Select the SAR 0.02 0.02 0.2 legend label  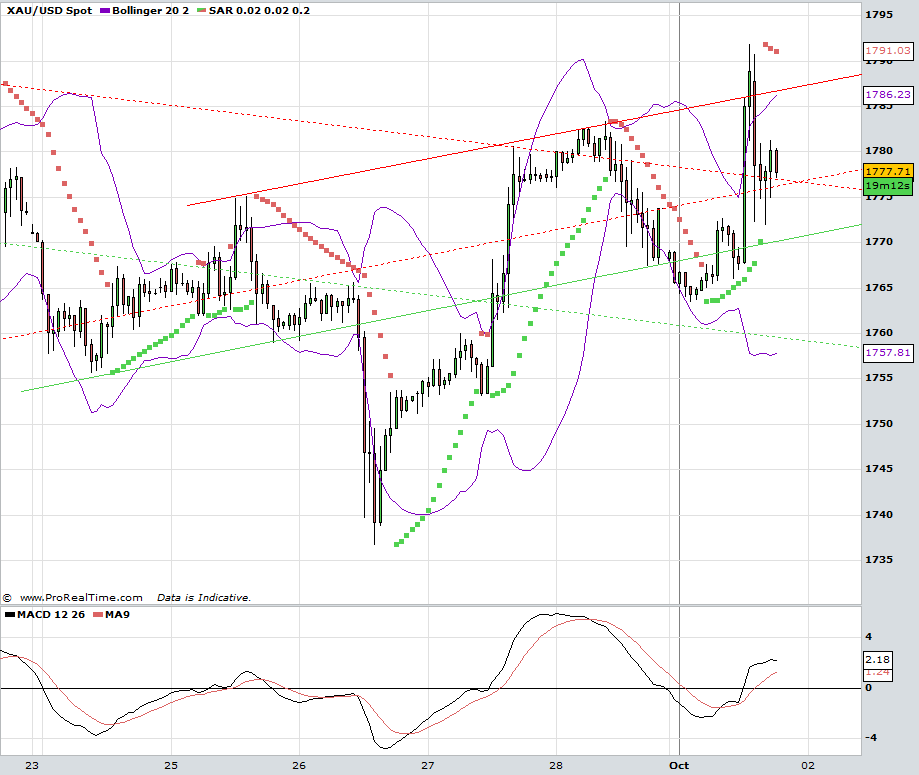[x=259, y=11]
